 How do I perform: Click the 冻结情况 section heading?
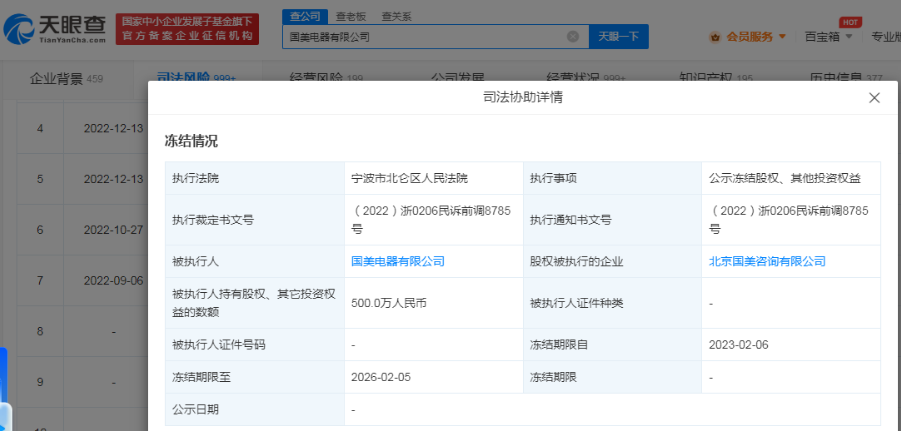point(191,141)
